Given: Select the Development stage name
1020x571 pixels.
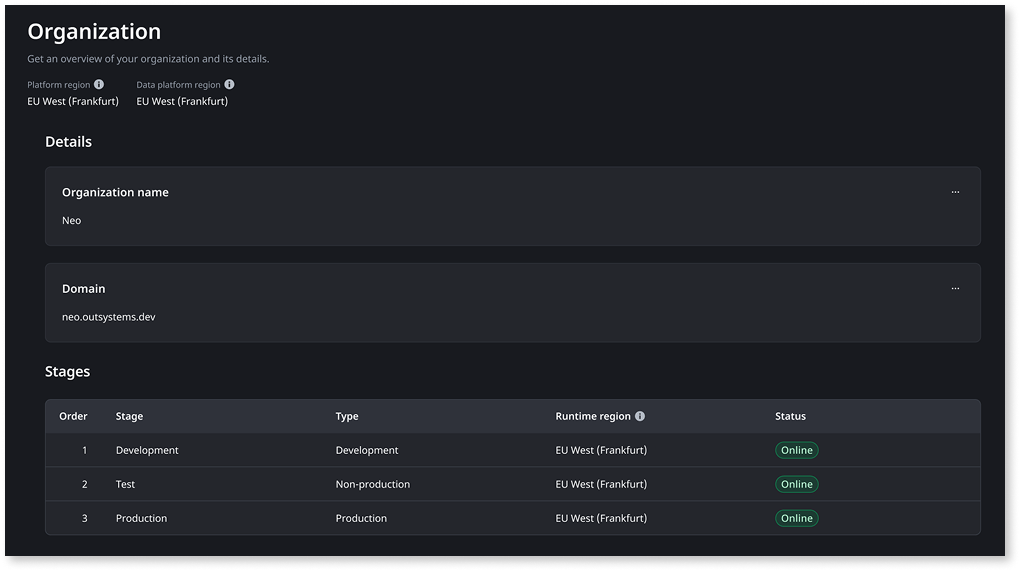Looking at the screenshot, I should [147, 450].
